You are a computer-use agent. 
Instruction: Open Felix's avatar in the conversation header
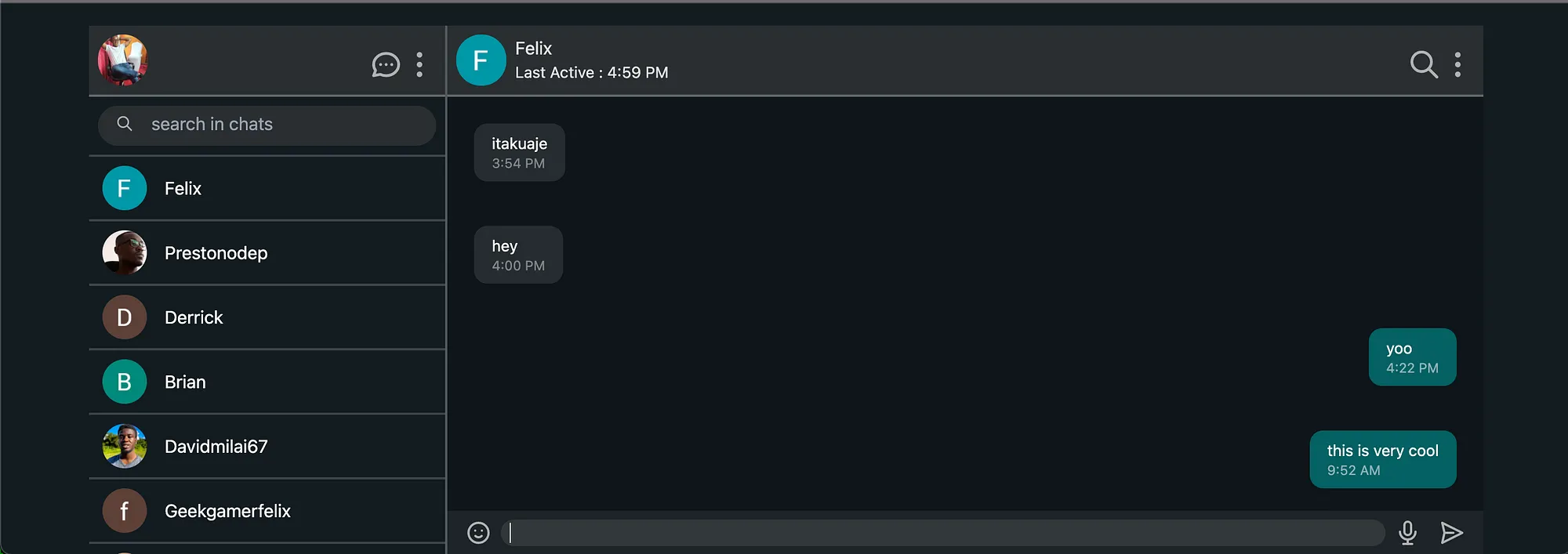481,60
